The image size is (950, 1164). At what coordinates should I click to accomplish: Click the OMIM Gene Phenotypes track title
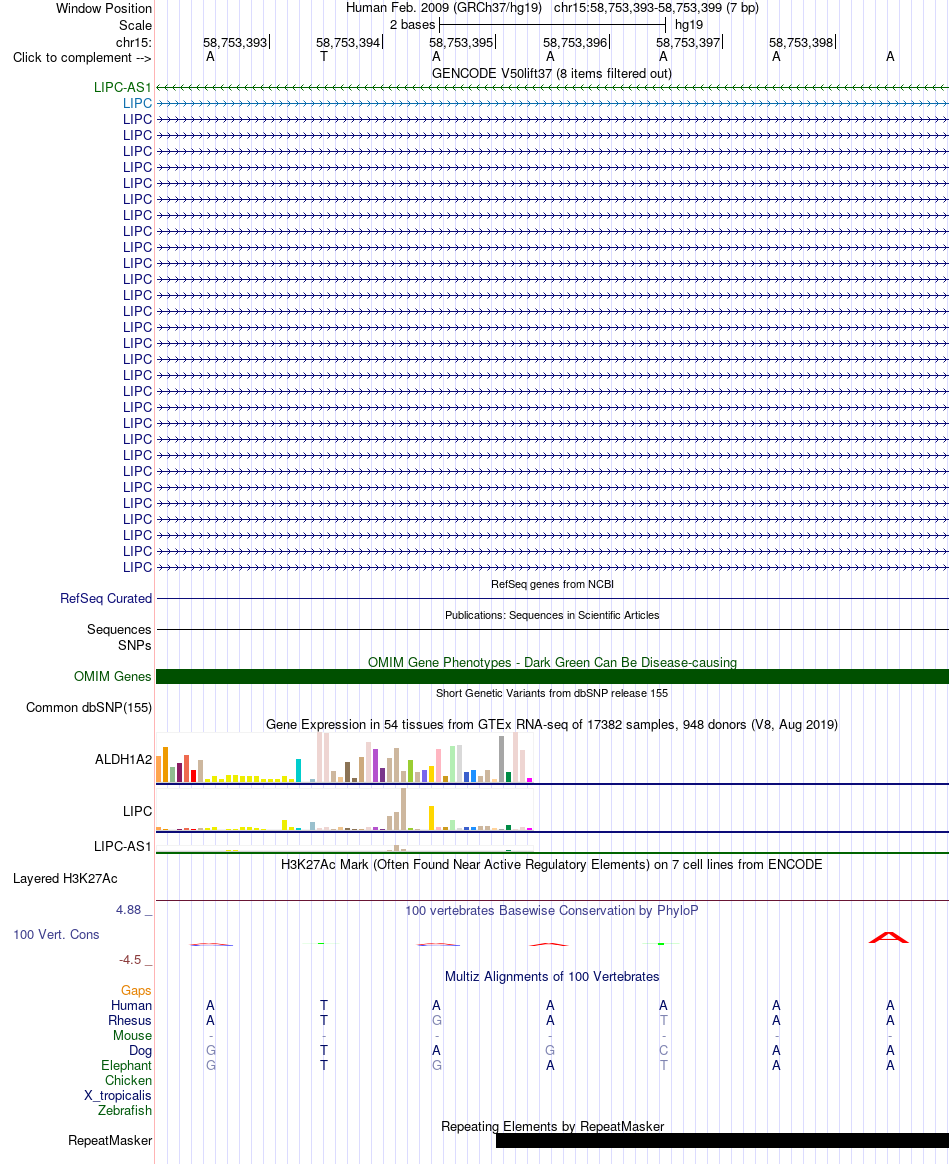[x=552, y=662]
